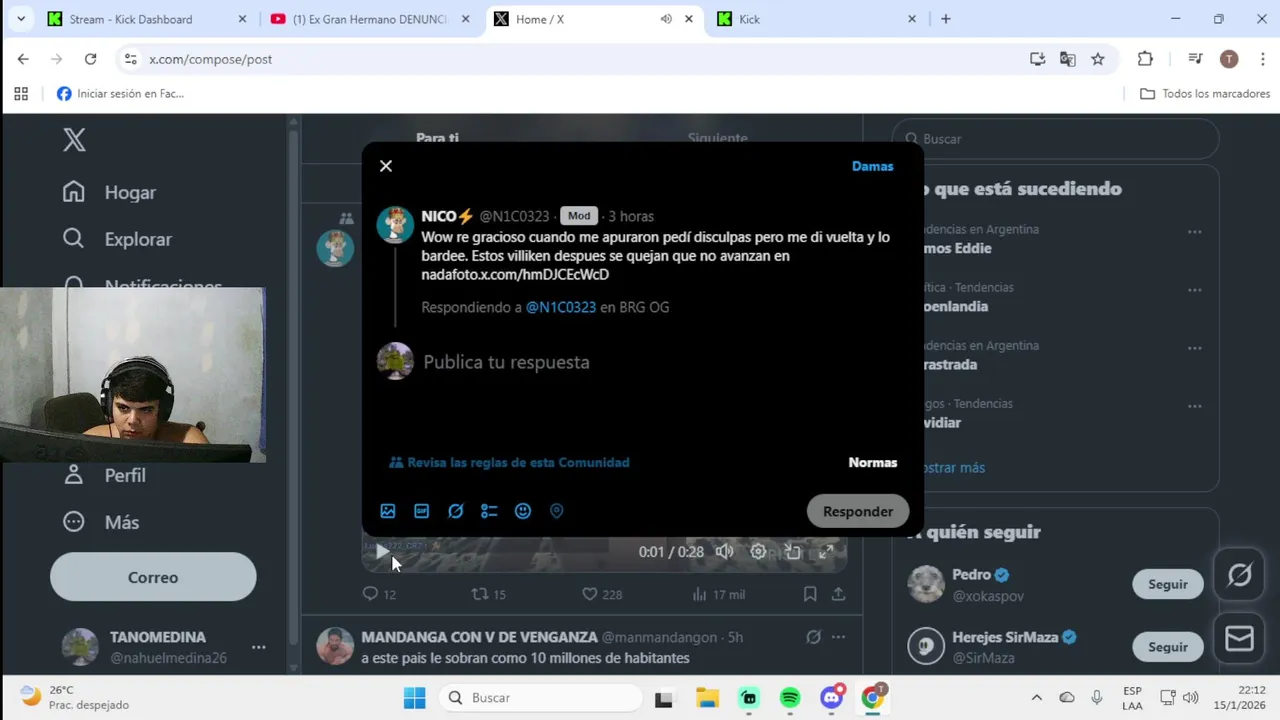Viewport: 1280px width, 720px height.
Task: Click the Buscar search field on X
Action: 1055,139
